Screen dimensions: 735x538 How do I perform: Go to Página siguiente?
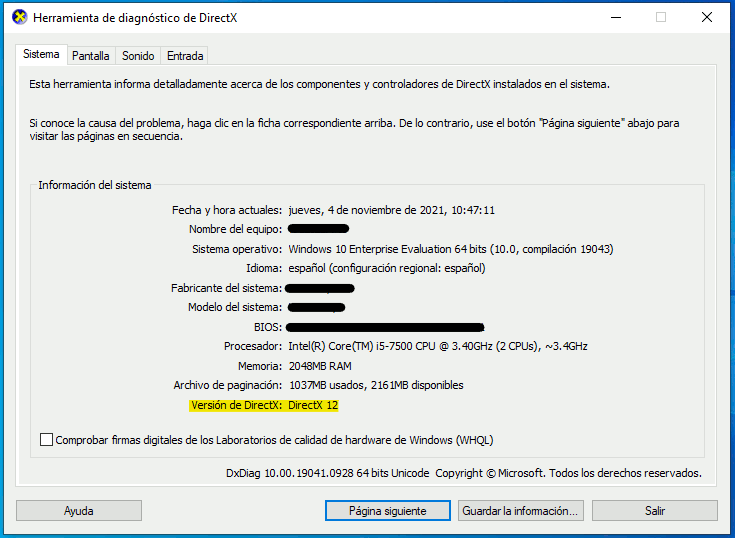(x=388, y=510)
